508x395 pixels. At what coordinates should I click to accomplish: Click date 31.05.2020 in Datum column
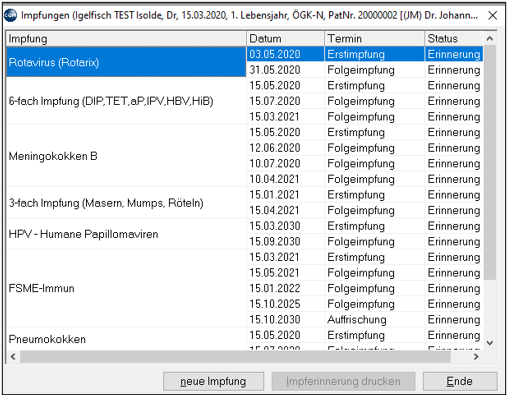(x=285, y=70)
